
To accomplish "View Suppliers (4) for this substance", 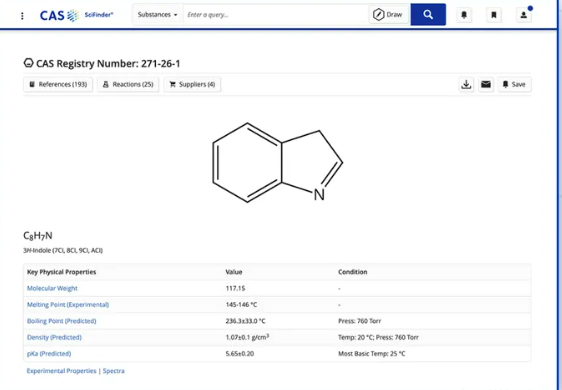I will click(x=192, y=84).
